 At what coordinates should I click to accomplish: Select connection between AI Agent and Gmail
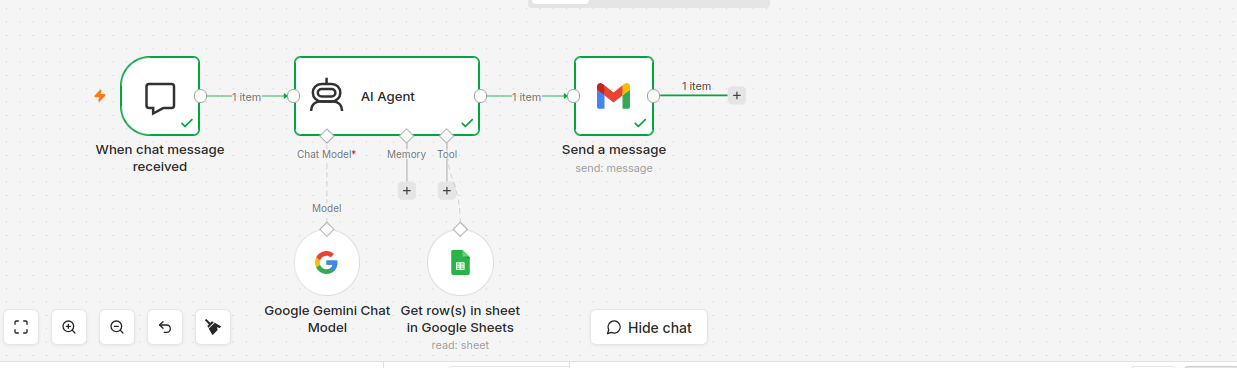527,97
